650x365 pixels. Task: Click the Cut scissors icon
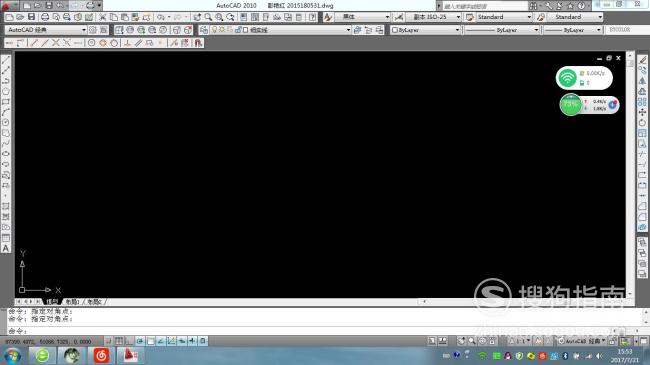click(x=102, y=17)
